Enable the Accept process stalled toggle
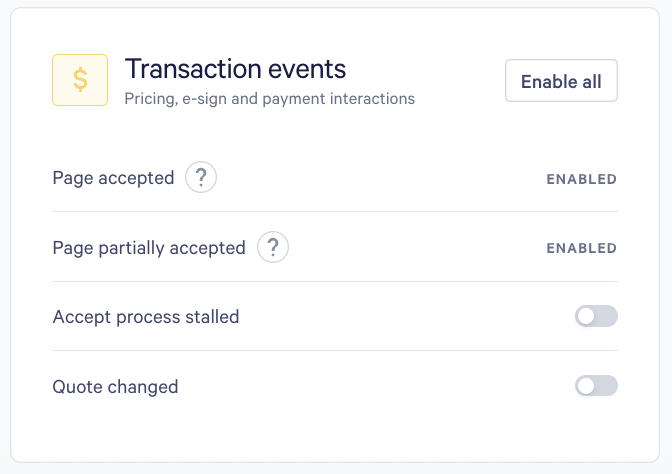Screen dimensions: 672x474 coord(596,317)
